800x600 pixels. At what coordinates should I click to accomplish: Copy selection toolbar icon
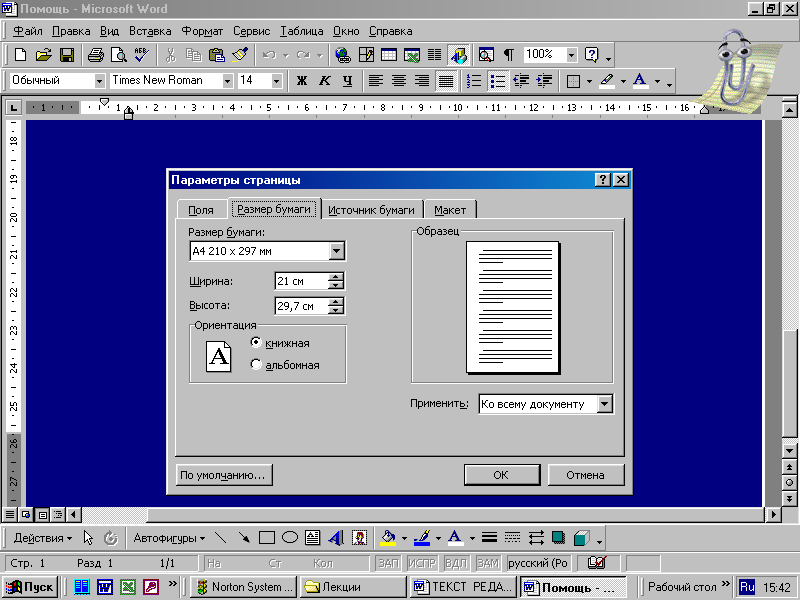coord(193,55)
